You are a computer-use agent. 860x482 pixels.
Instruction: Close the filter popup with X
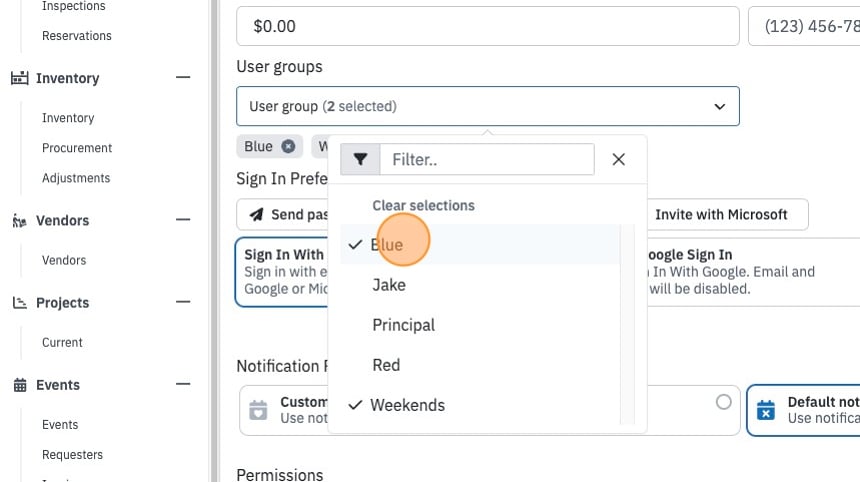coord(619,160)
